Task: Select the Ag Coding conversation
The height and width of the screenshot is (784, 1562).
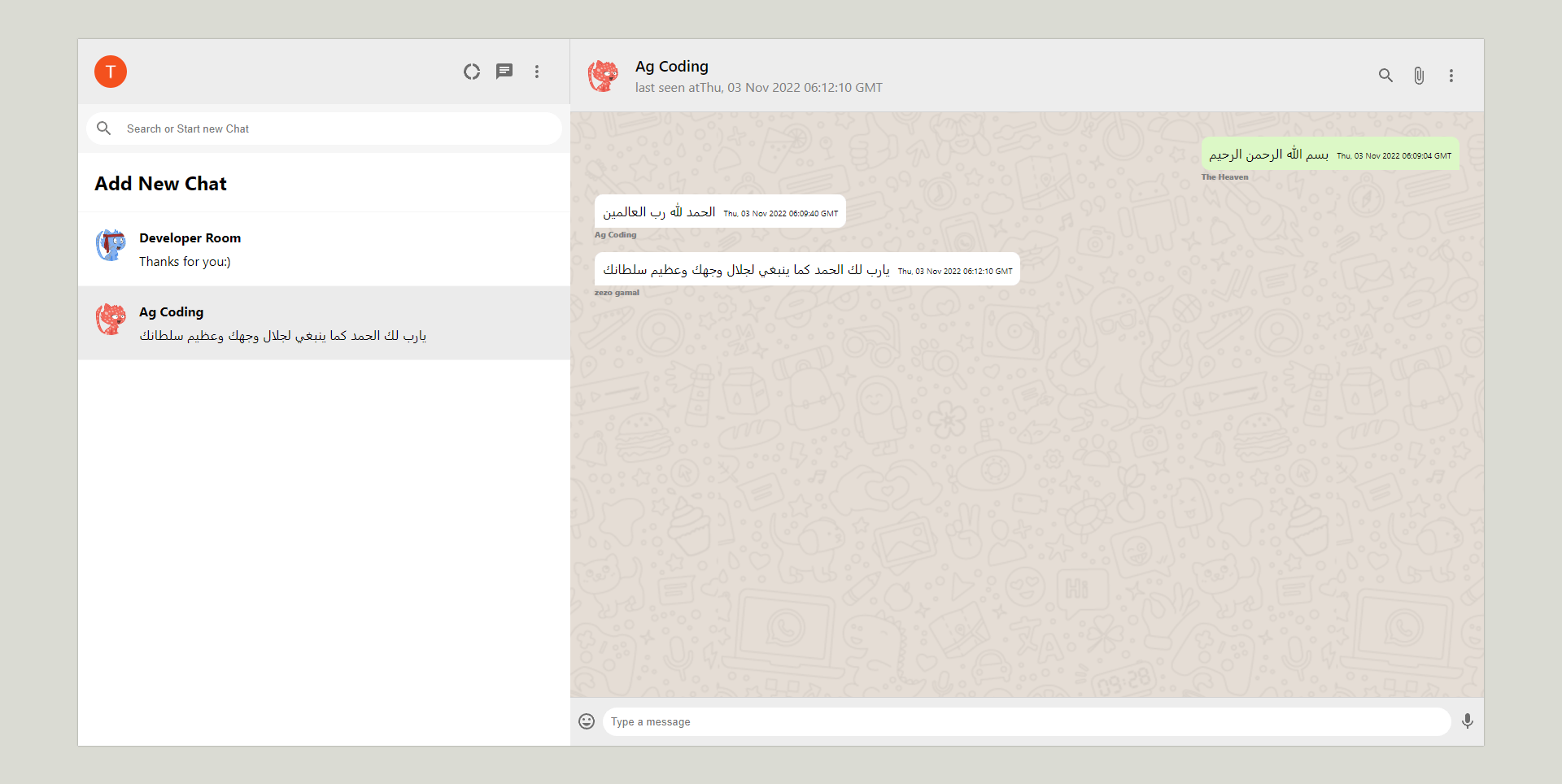Action: click(x=324, y=323)
